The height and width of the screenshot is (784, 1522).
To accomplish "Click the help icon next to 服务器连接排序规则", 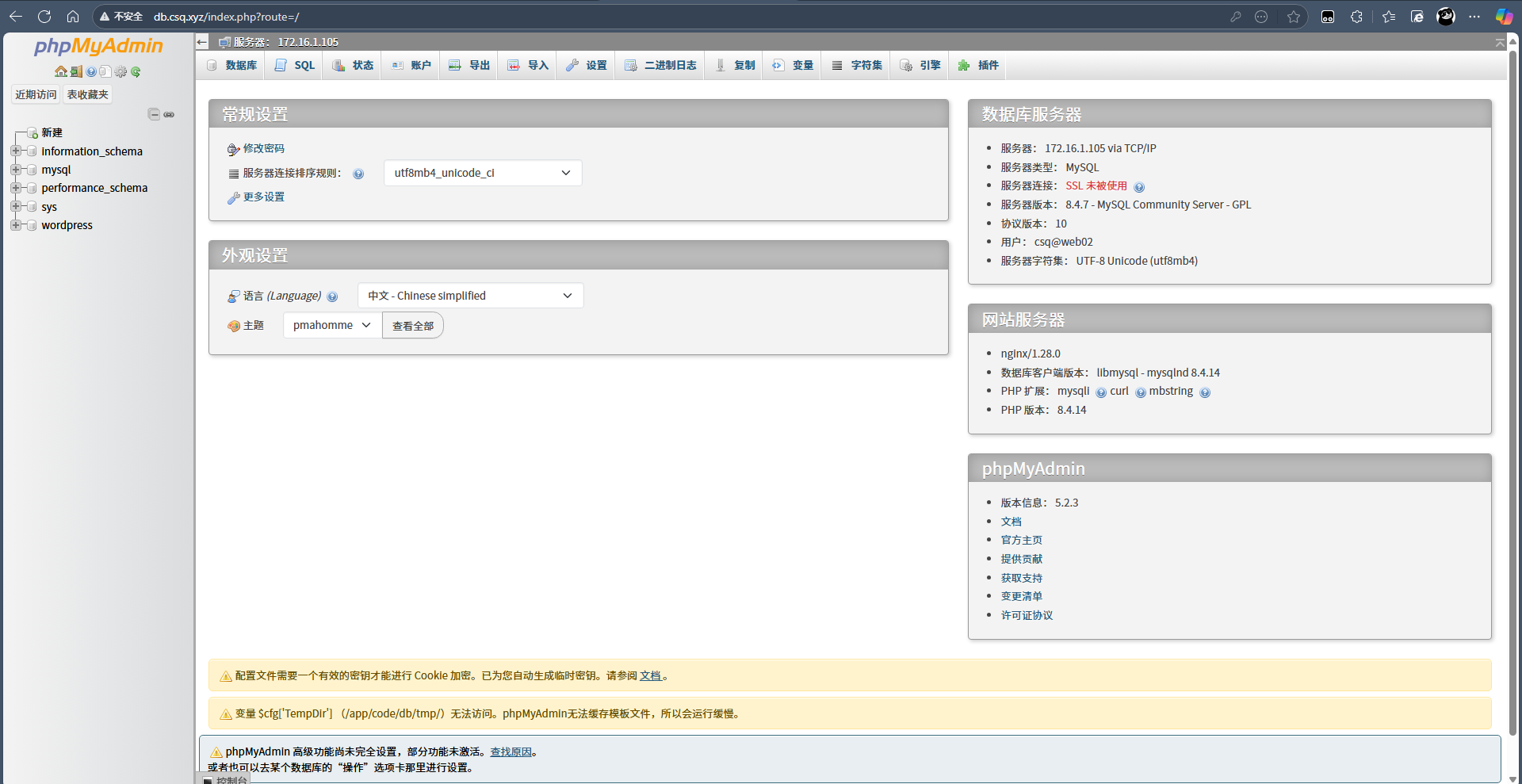I will [x=358, y=174].
